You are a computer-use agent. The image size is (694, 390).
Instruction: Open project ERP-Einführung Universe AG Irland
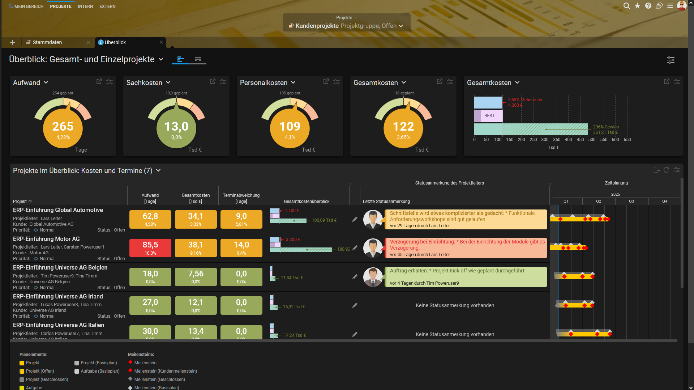tap(58, 297)
